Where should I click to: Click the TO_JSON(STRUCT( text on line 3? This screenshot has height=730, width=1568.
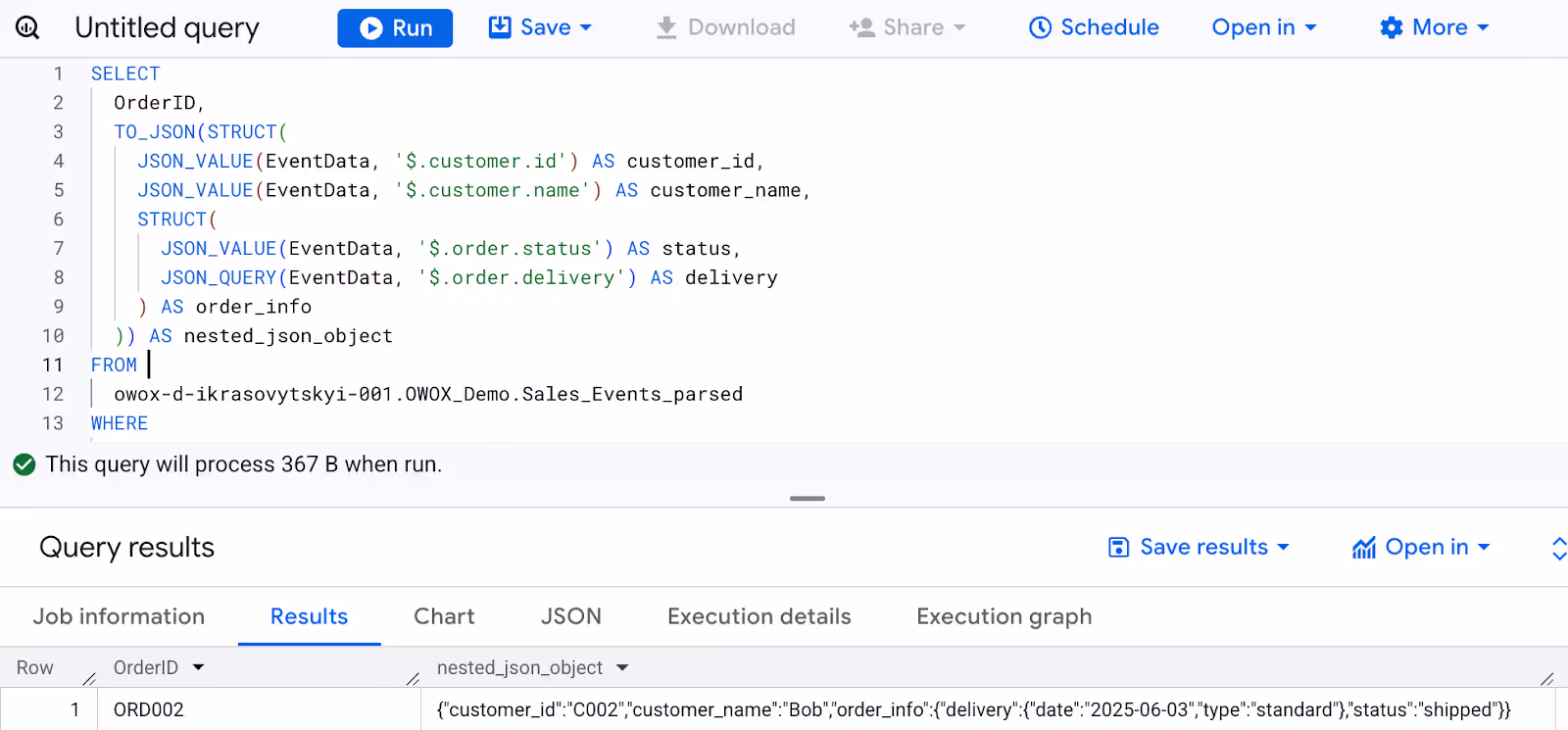(x=200, y=131)
